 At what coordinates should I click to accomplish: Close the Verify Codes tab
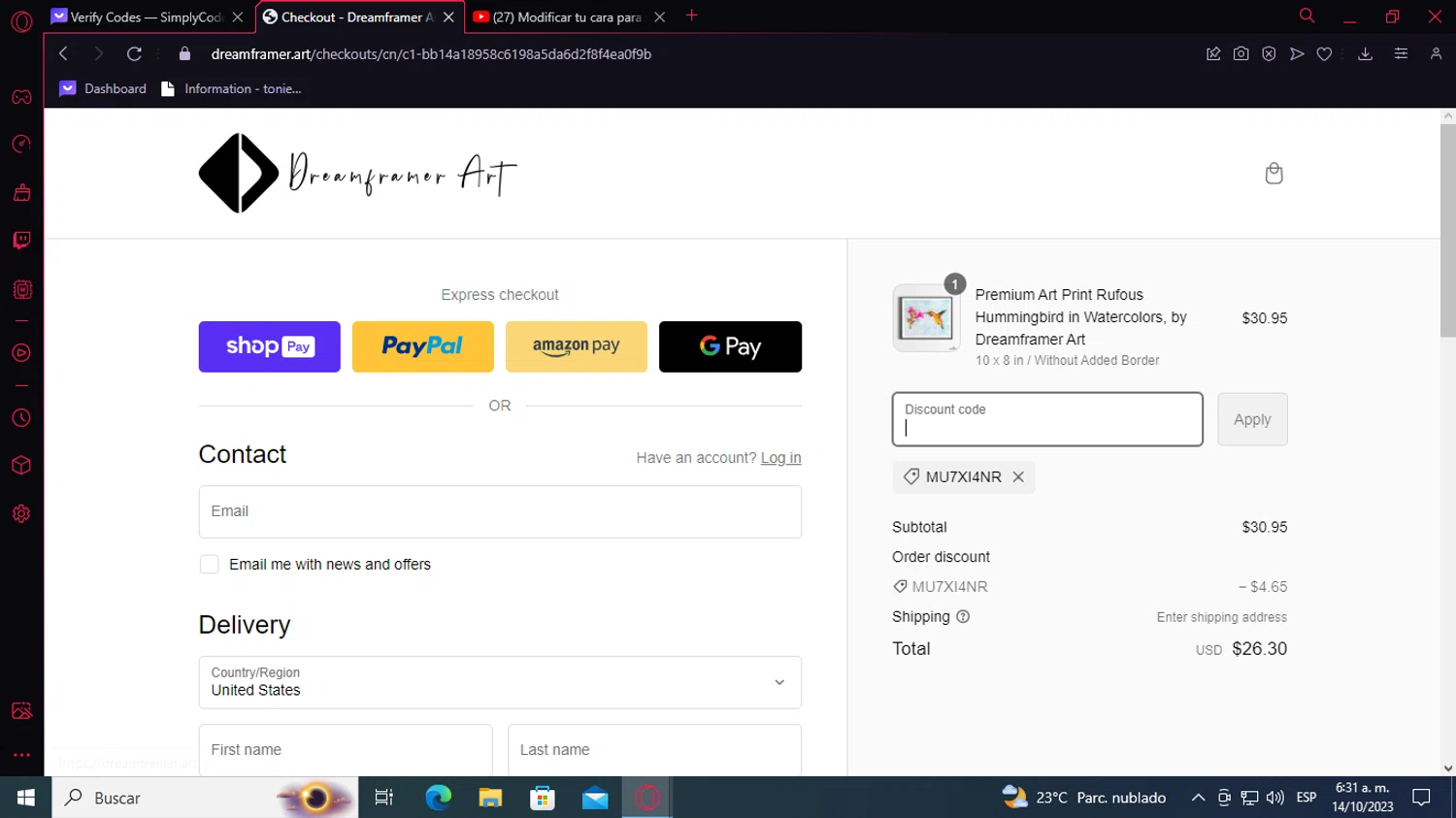pyautogui.click(x=238, y=16)
